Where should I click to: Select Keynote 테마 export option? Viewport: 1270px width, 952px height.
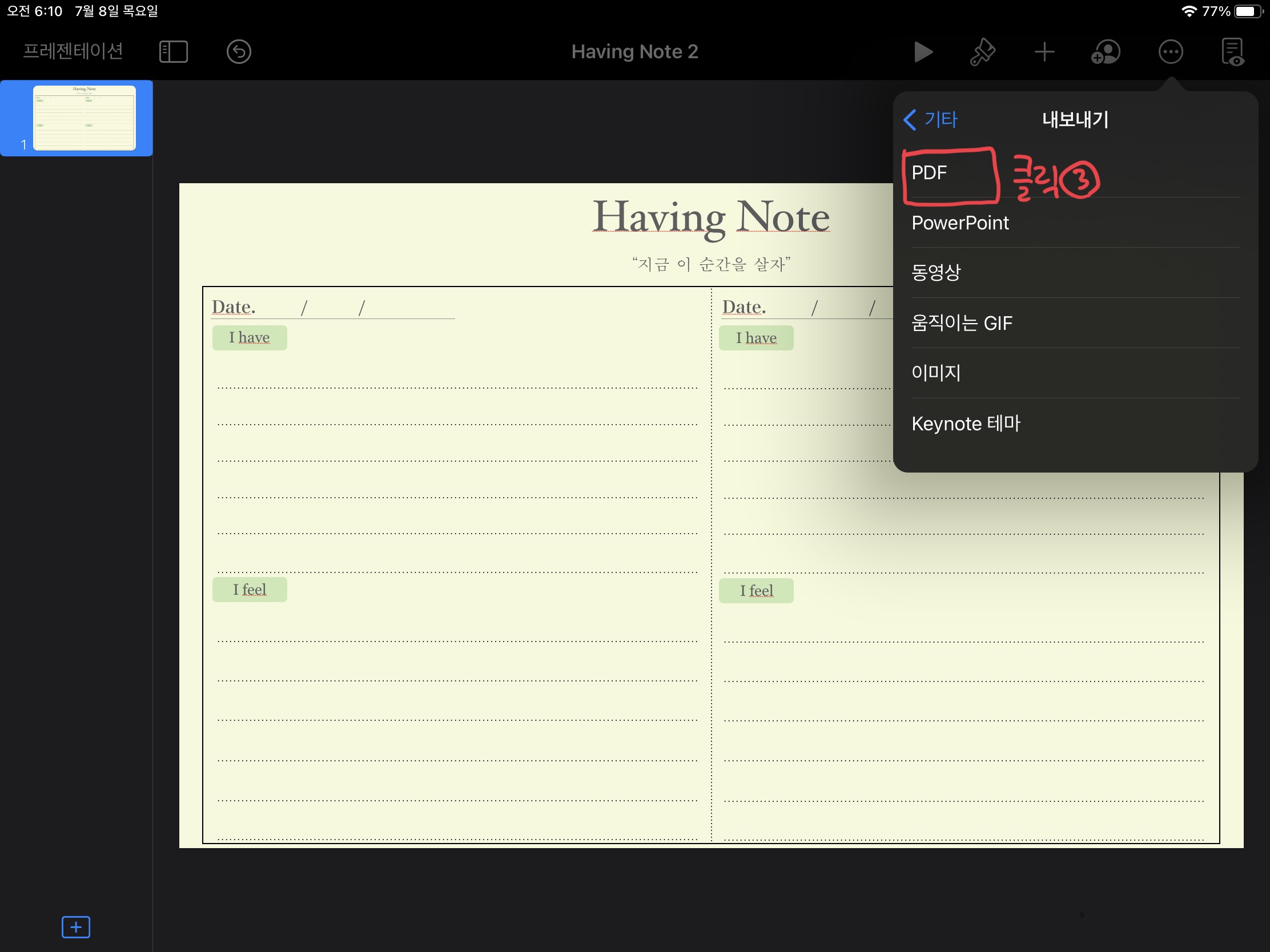pos(966,423)
